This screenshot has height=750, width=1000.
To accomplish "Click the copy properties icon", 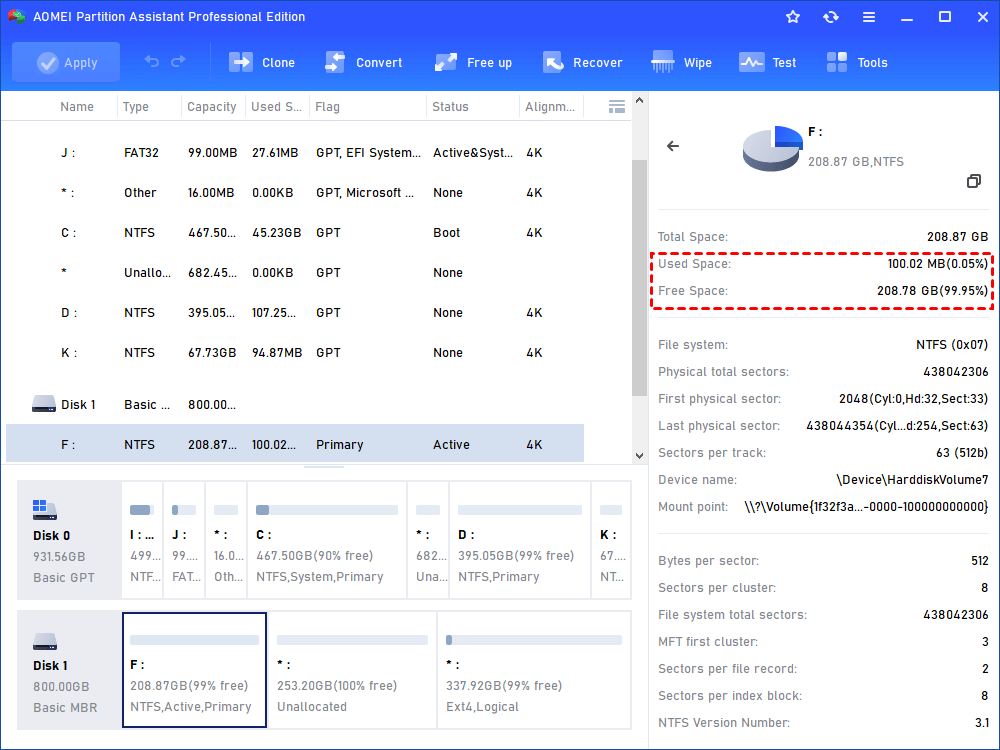I will click(973, 181).
